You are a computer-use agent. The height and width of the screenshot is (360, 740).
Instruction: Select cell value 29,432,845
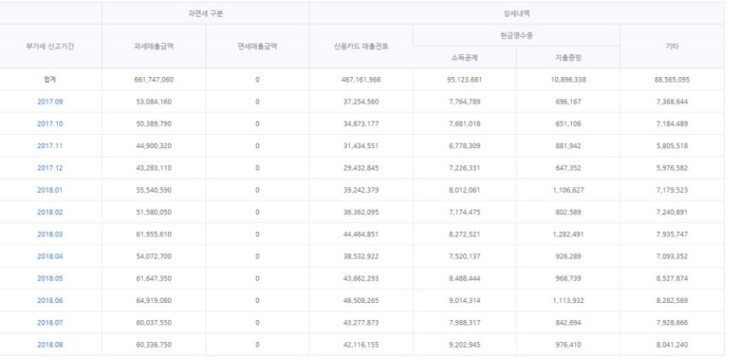[361, 168]
